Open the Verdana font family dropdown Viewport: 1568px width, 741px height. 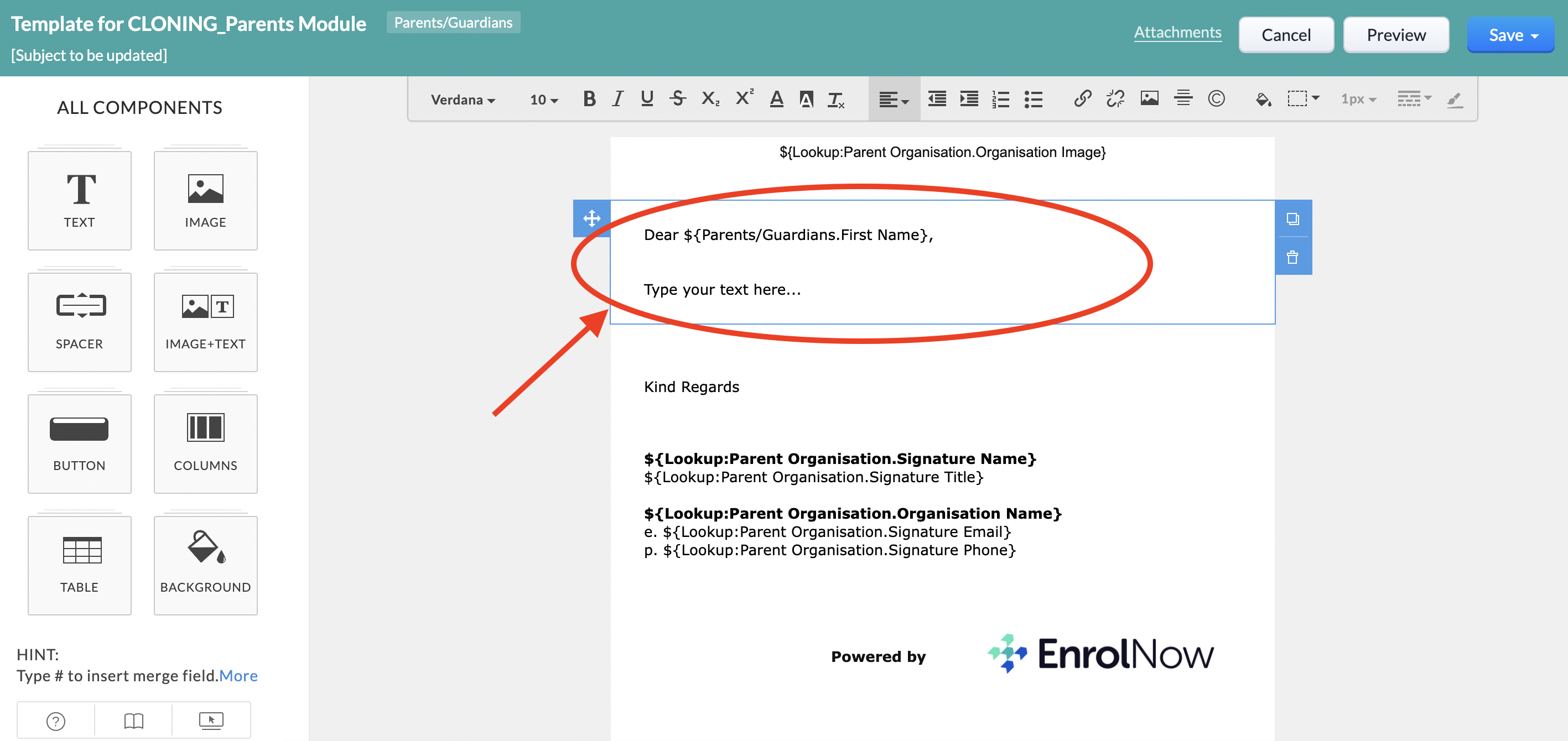463,99
